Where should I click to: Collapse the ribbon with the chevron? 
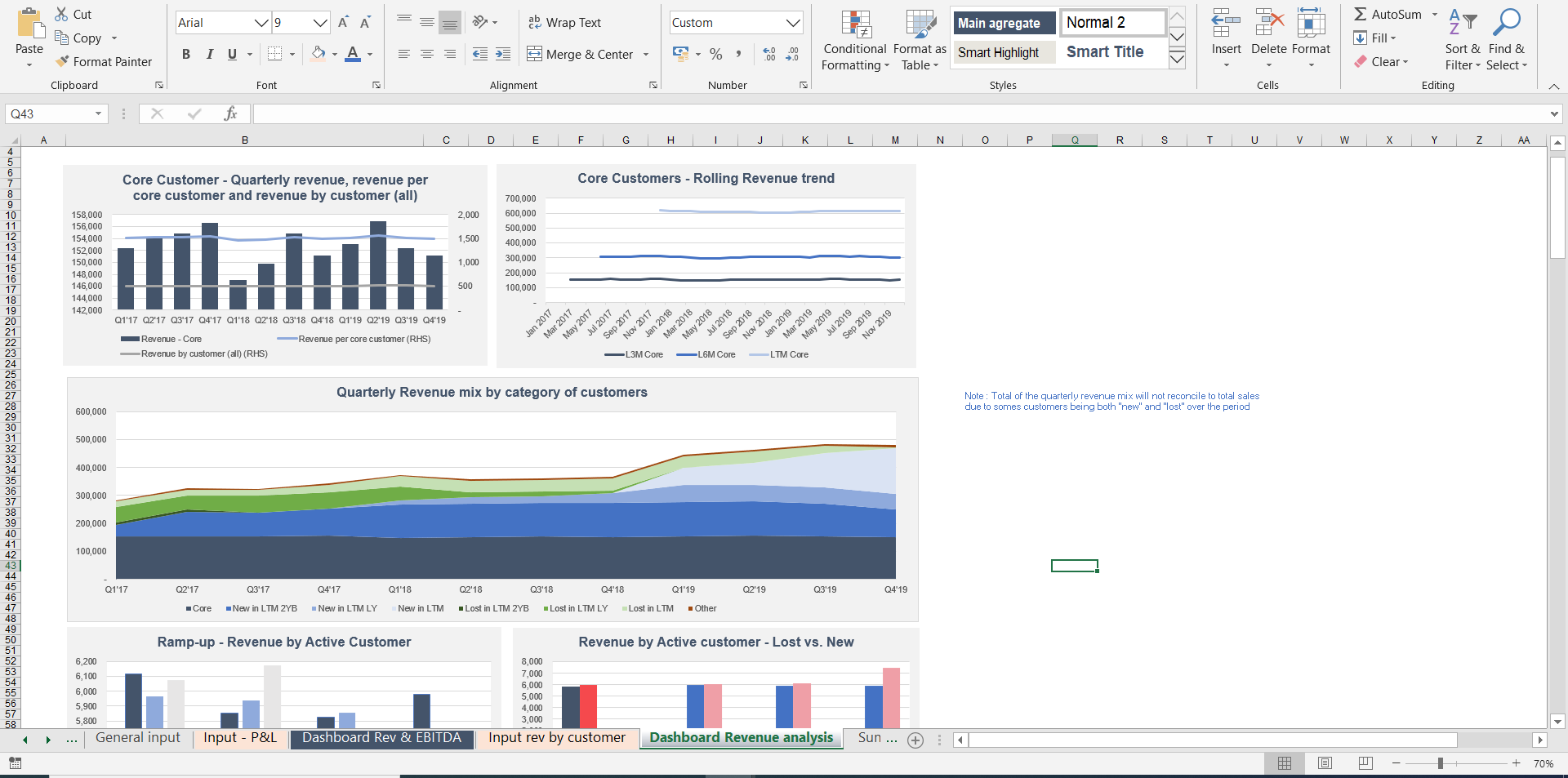point(1553,86)
